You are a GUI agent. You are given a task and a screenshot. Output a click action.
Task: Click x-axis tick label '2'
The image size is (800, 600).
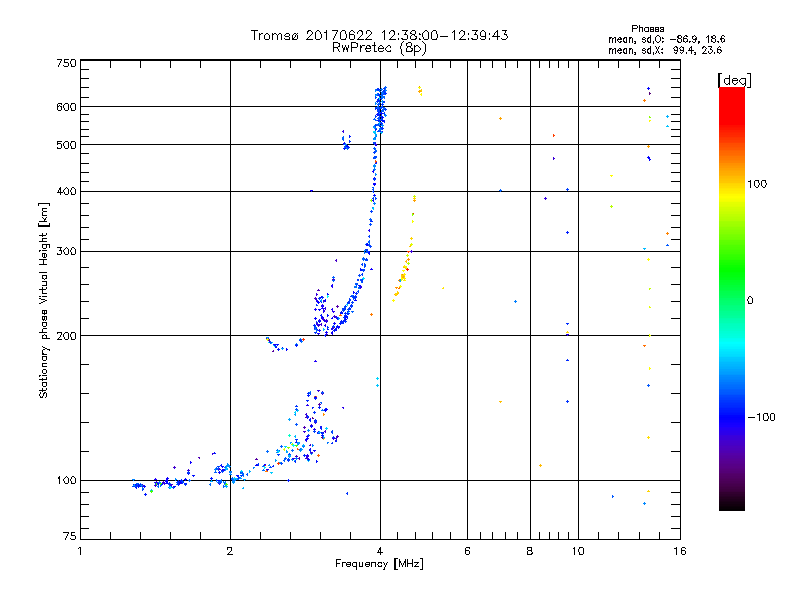pyautogui.click(x=230, y=551)
